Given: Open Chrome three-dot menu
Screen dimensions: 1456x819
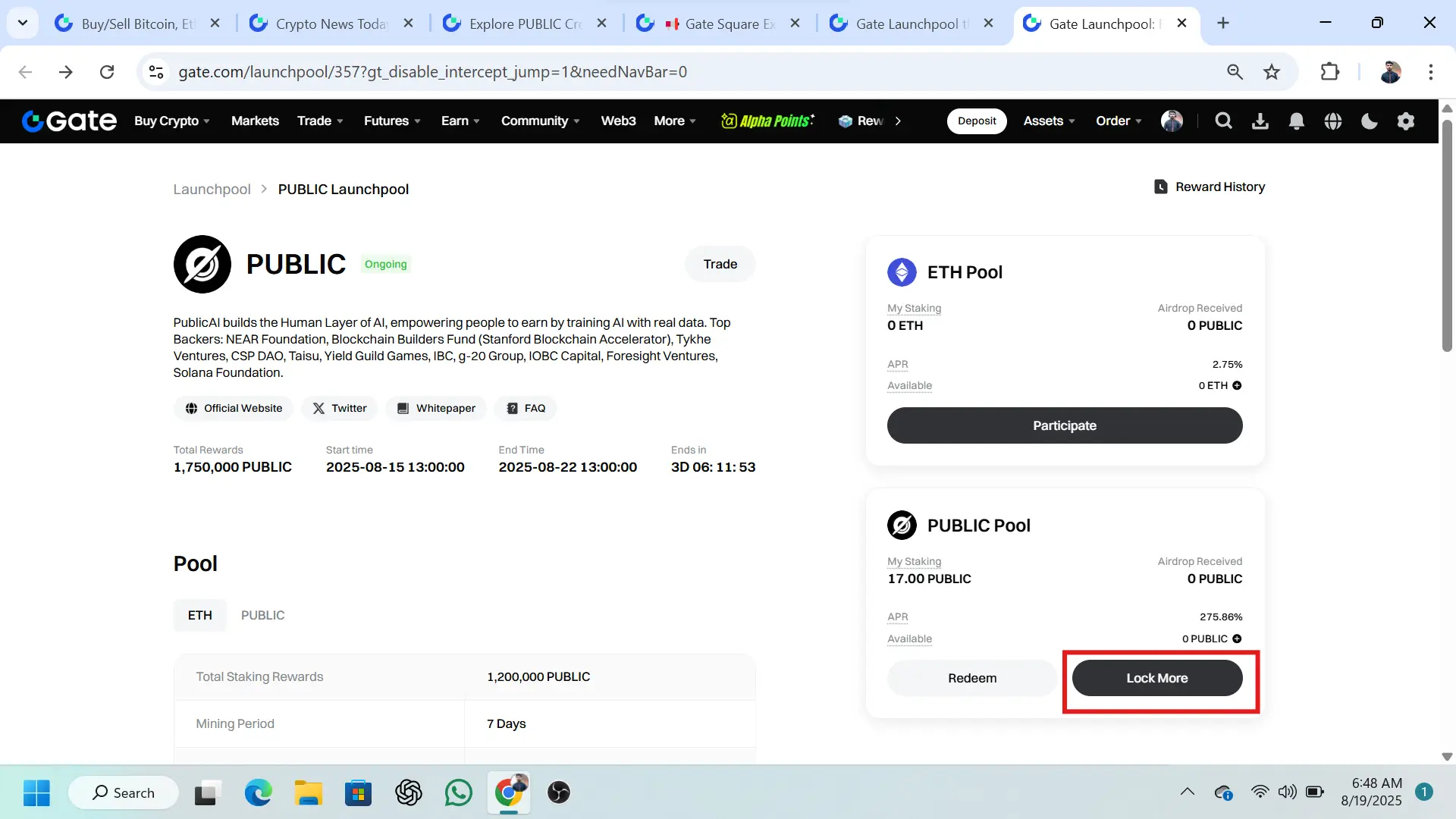Looking at the screenshot, I should 1430,72.
